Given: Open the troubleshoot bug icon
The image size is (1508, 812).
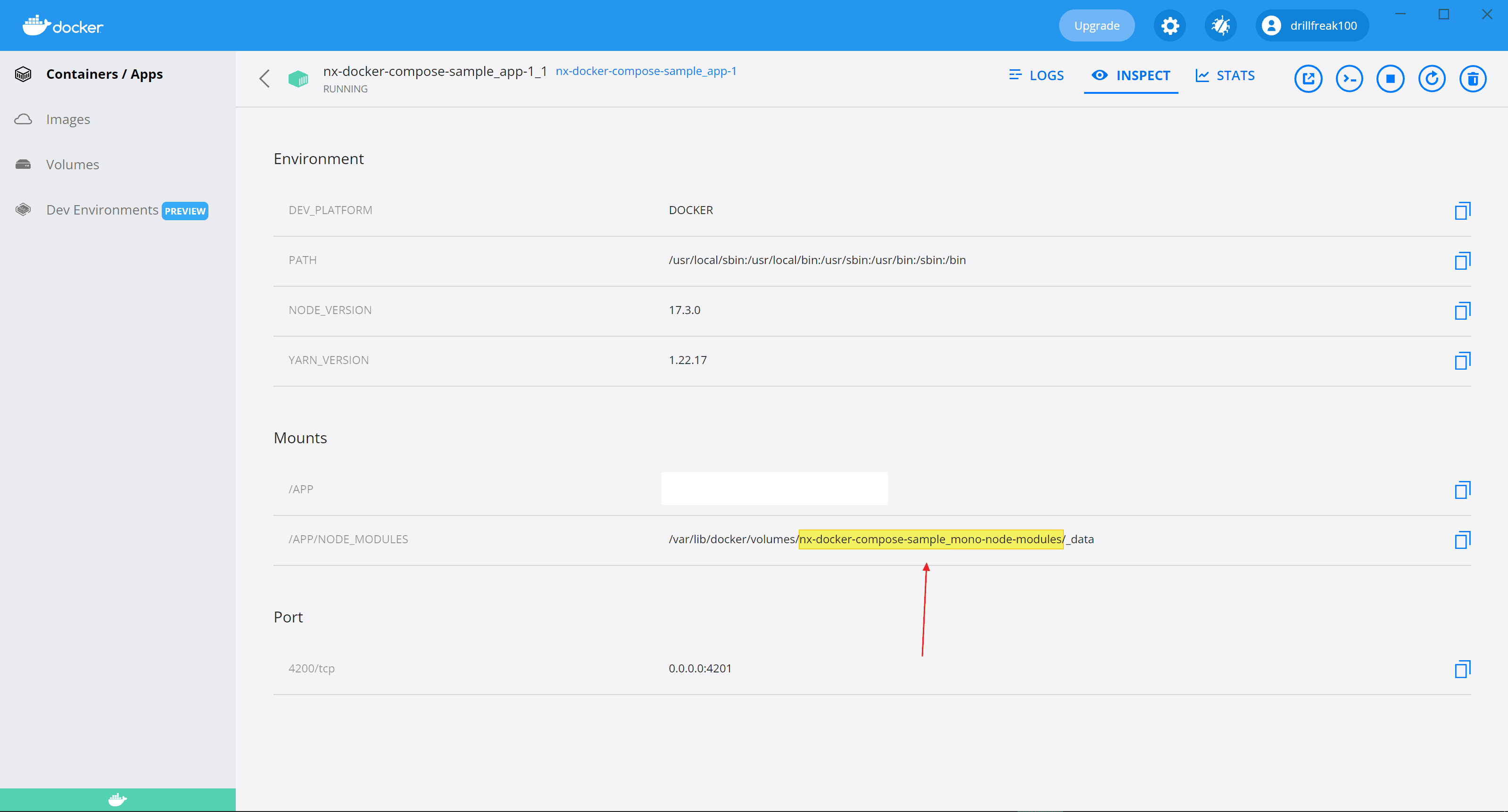Looking at the screenshot, I should coord(1220,26).
